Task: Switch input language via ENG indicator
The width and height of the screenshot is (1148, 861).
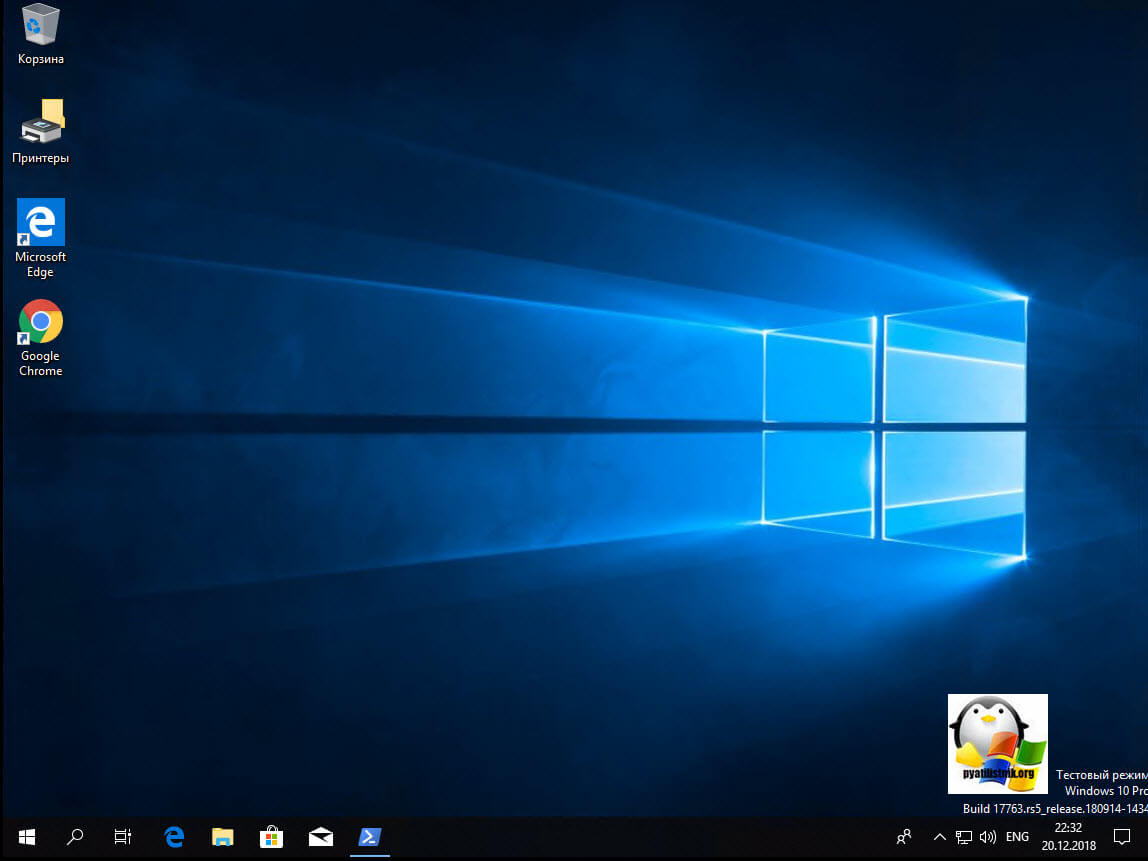Action: pos(1017,837)
